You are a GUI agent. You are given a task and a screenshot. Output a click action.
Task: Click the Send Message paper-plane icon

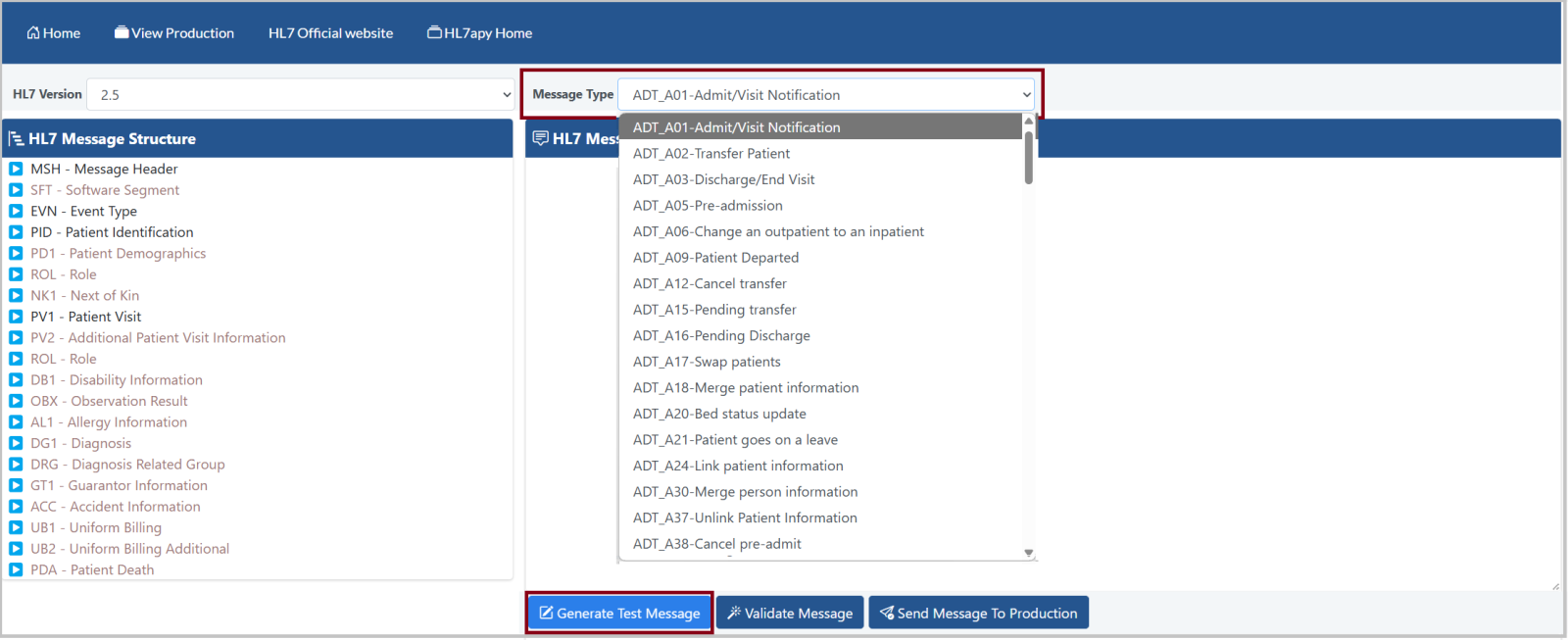pyautogui.click(x=886, y=614)
